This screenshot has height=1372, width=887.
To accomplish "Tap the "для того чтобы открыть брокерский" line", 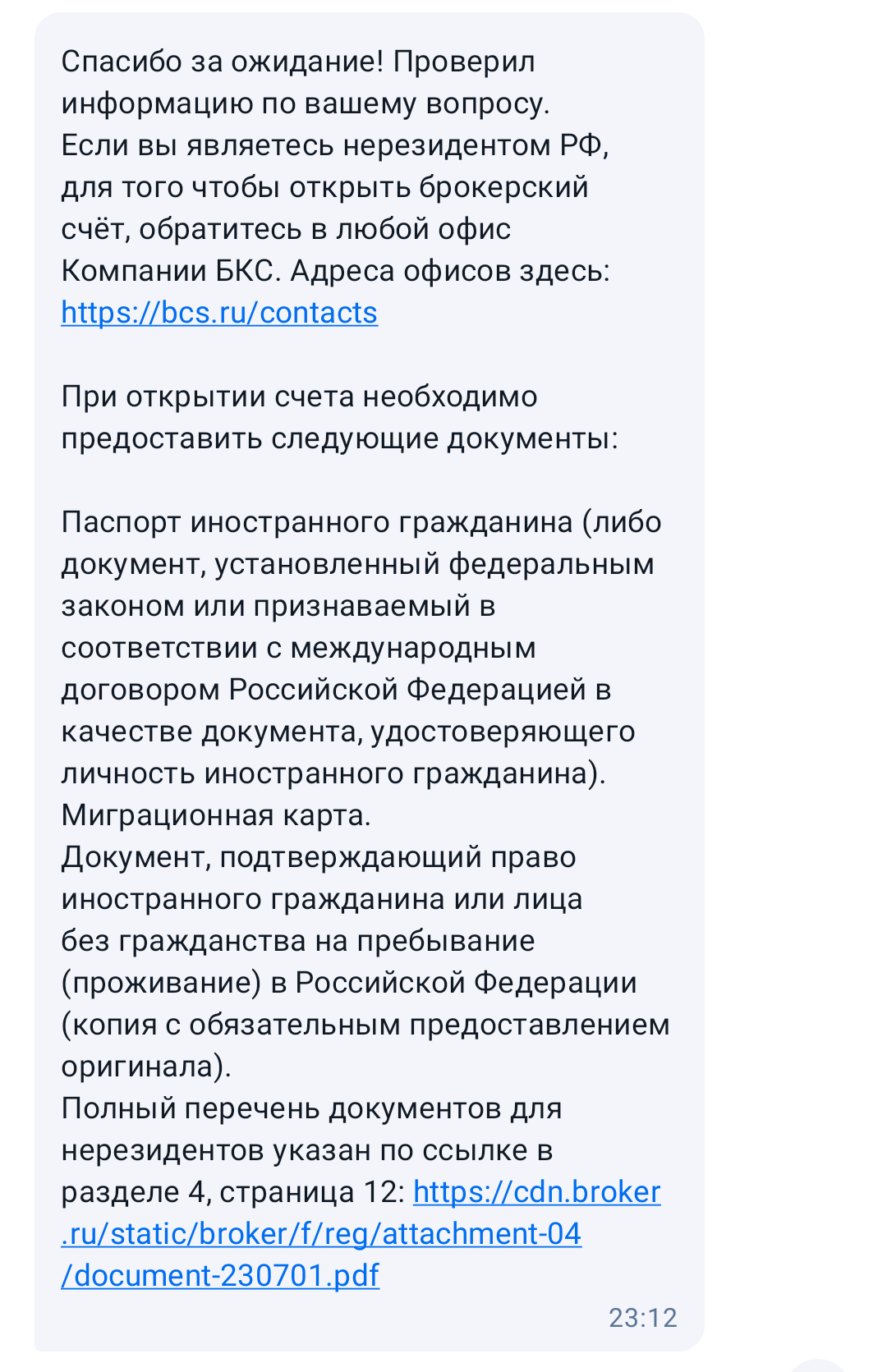I will 324,187.
